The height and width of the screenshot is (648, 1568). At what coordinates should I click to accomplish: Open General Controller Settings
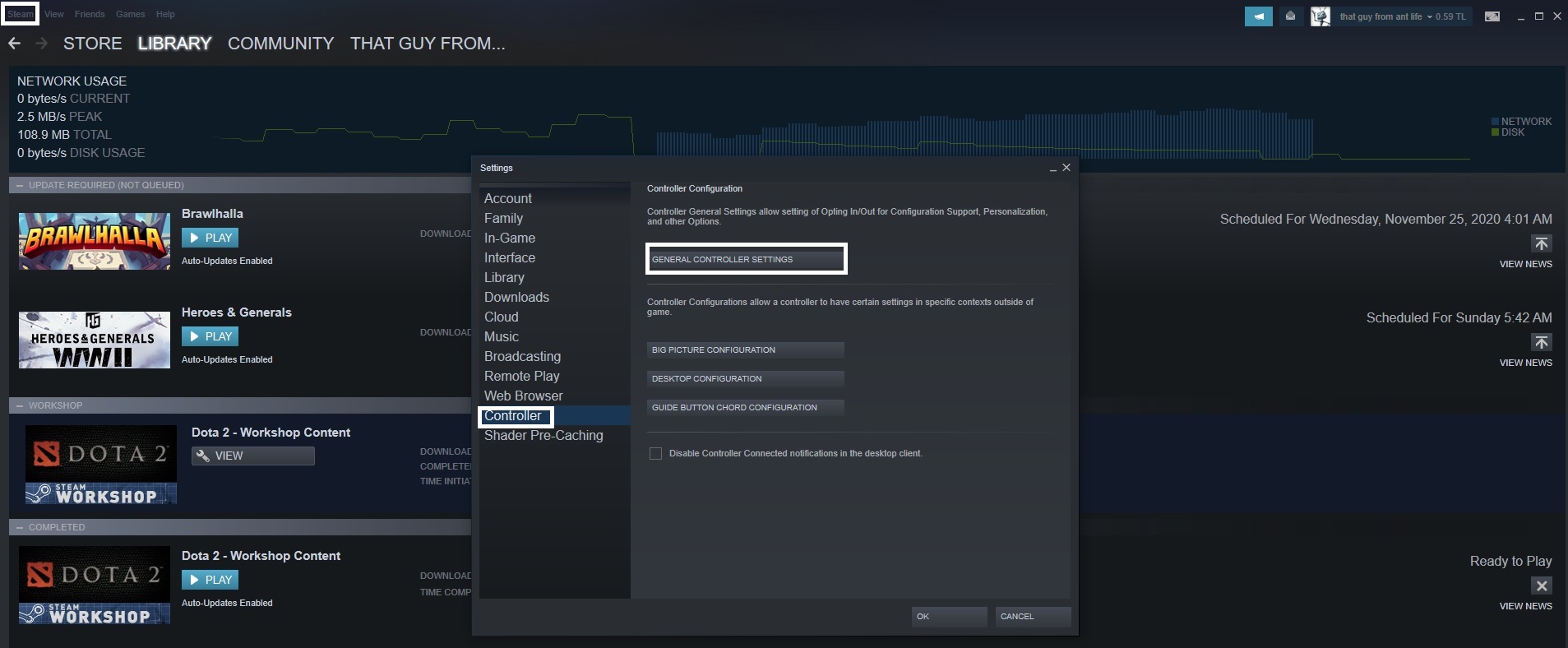pos(746,259)
